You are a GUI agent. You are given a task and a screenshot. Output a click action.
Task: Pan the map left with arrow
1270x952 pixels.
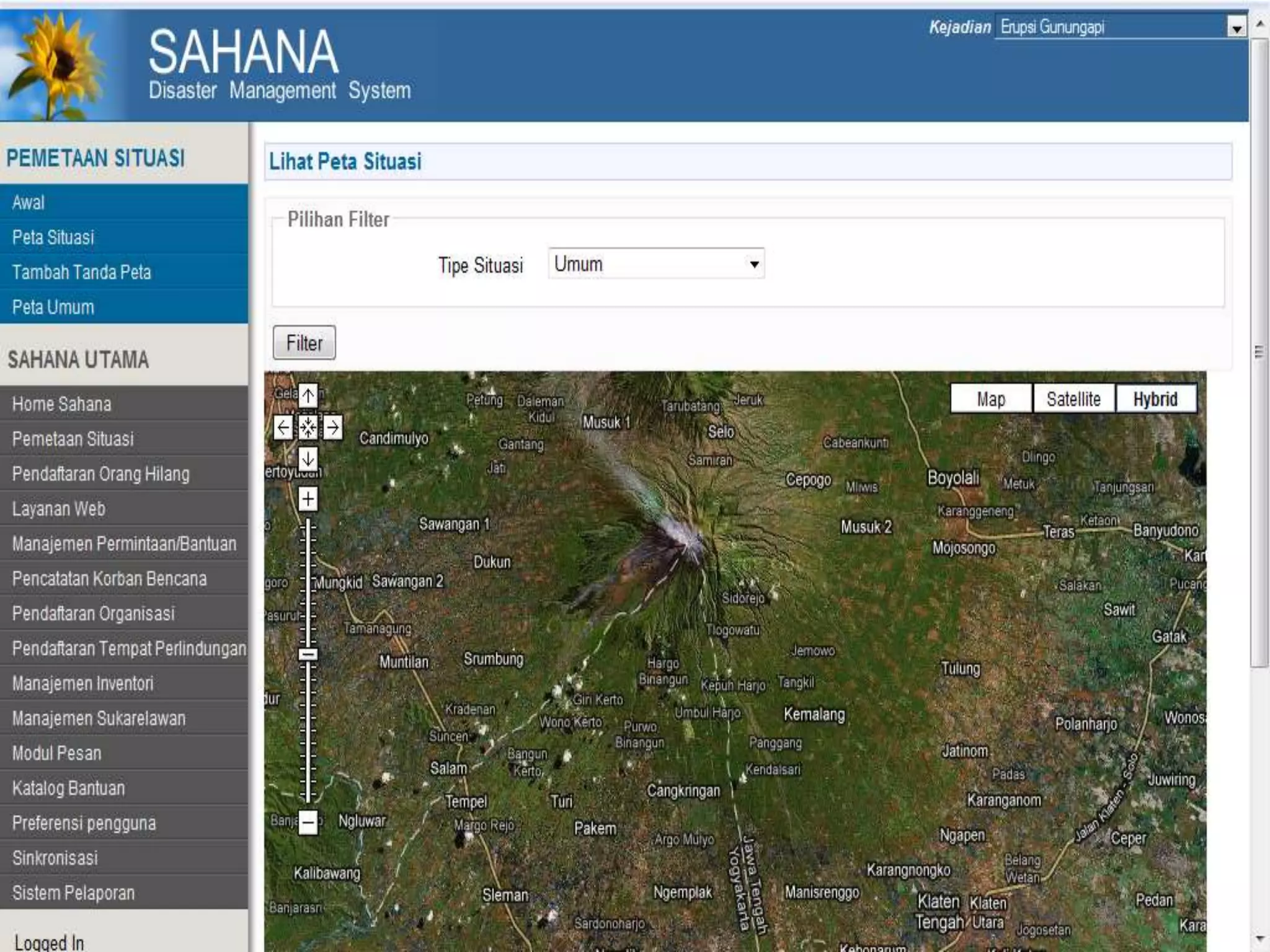[283, 427]
